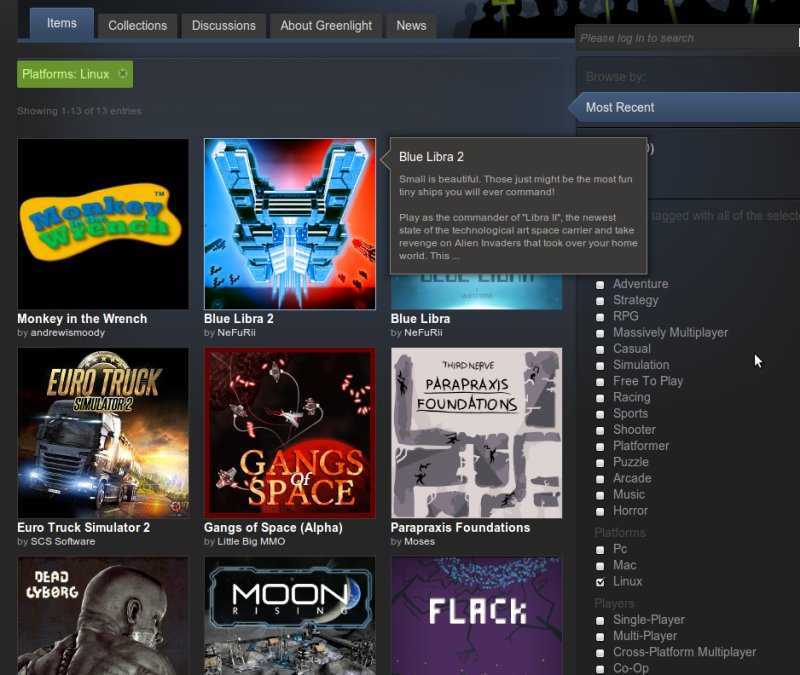Select Most Recent browse option
This screenshot has width=800, height=675.
[684, 107]
